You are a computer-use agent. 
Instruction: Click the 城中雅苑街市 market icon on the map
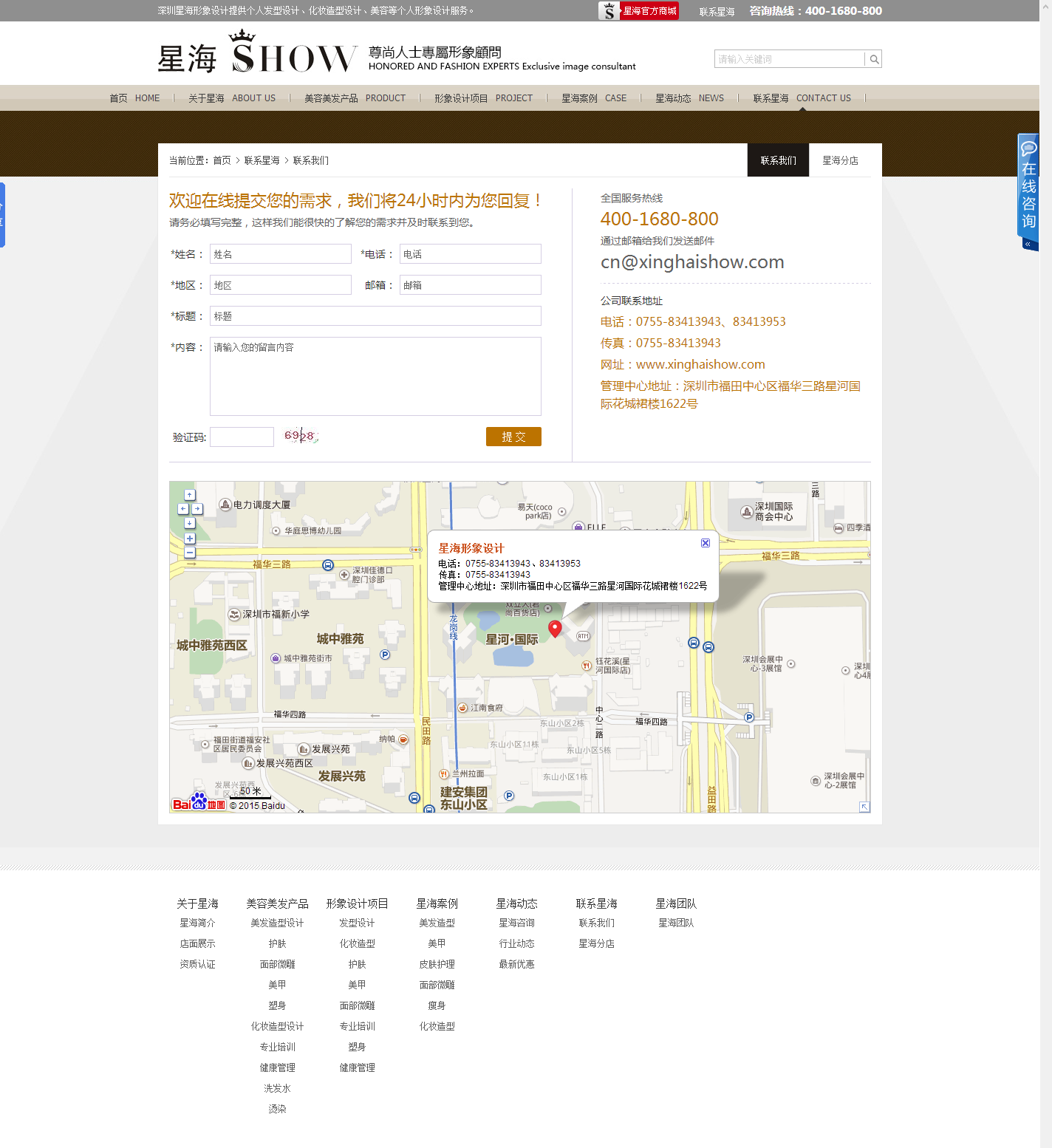[x=276, y=658]
